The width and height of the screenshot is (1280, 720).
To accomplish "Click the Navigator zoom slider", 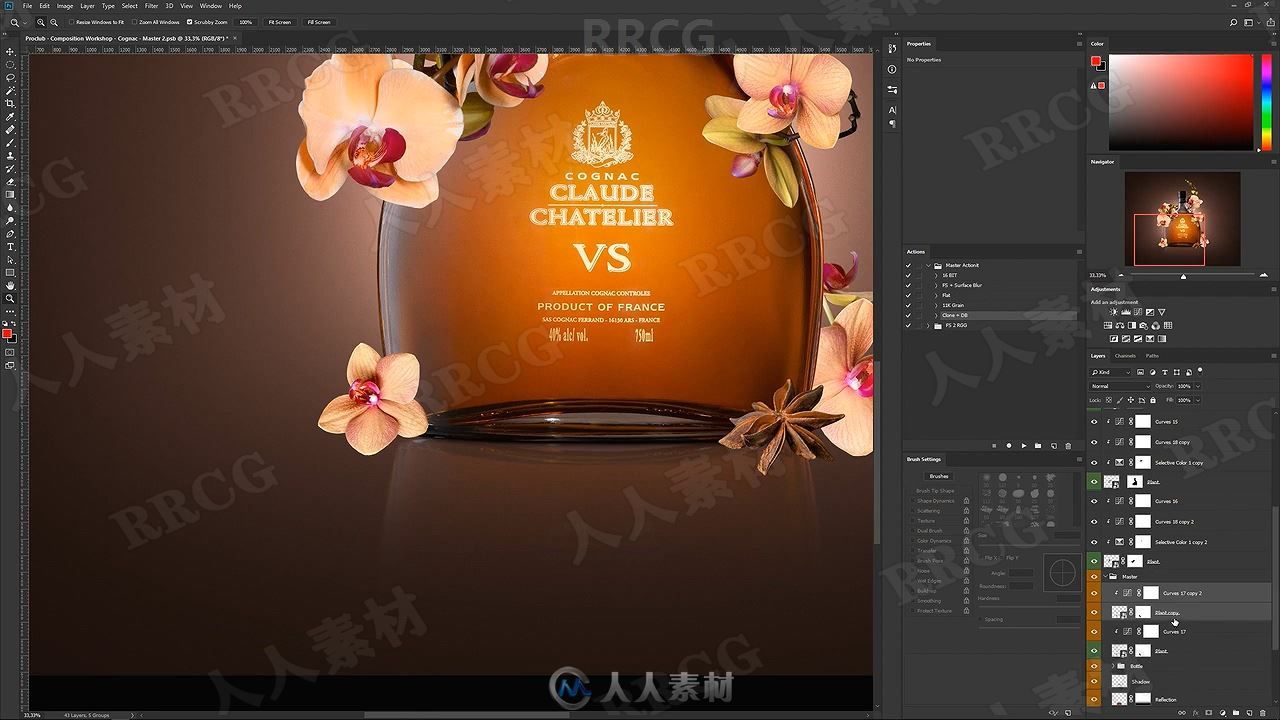I will [1184, 276].
